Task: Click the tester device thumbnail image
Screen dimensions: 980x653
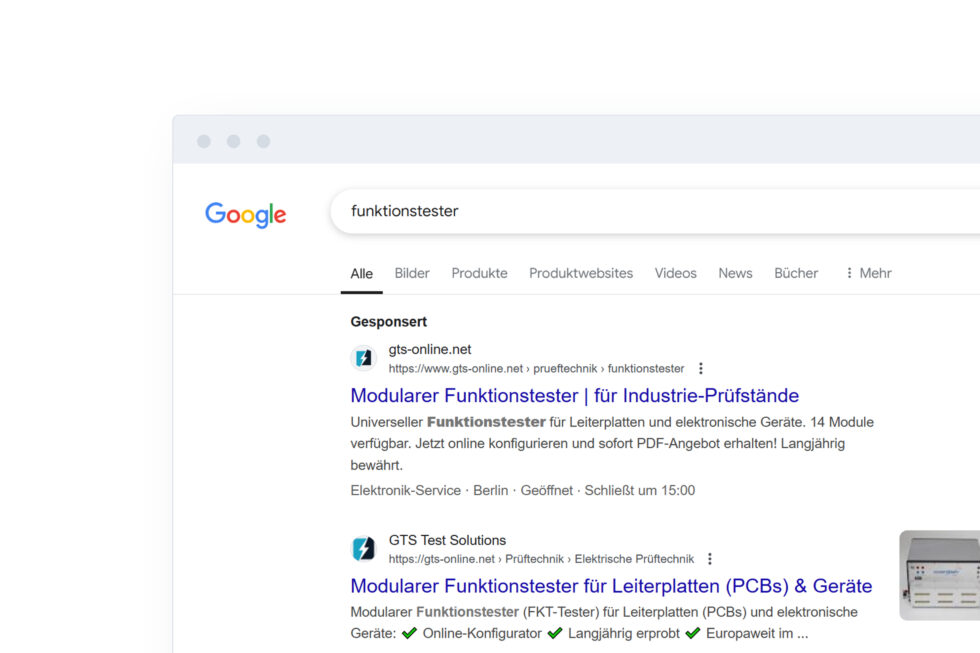Action: (x=939, y=576)
